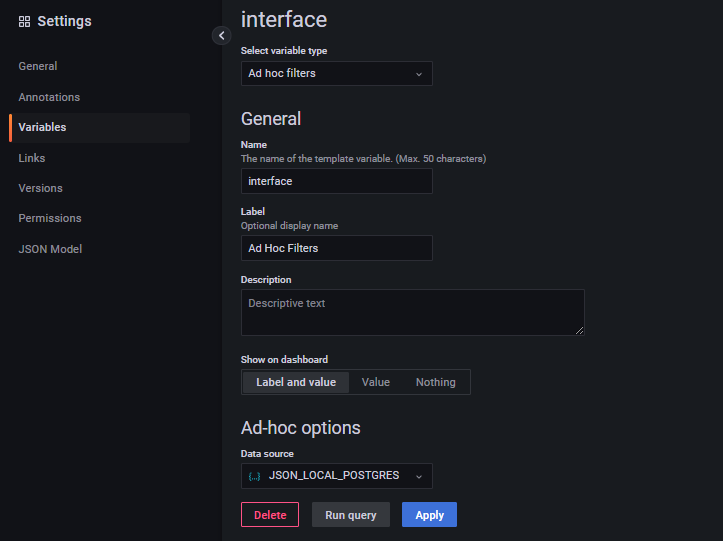Click the Apply button
Screen dimensions: 723x541
pyautogui.click(x=429, y=515)
